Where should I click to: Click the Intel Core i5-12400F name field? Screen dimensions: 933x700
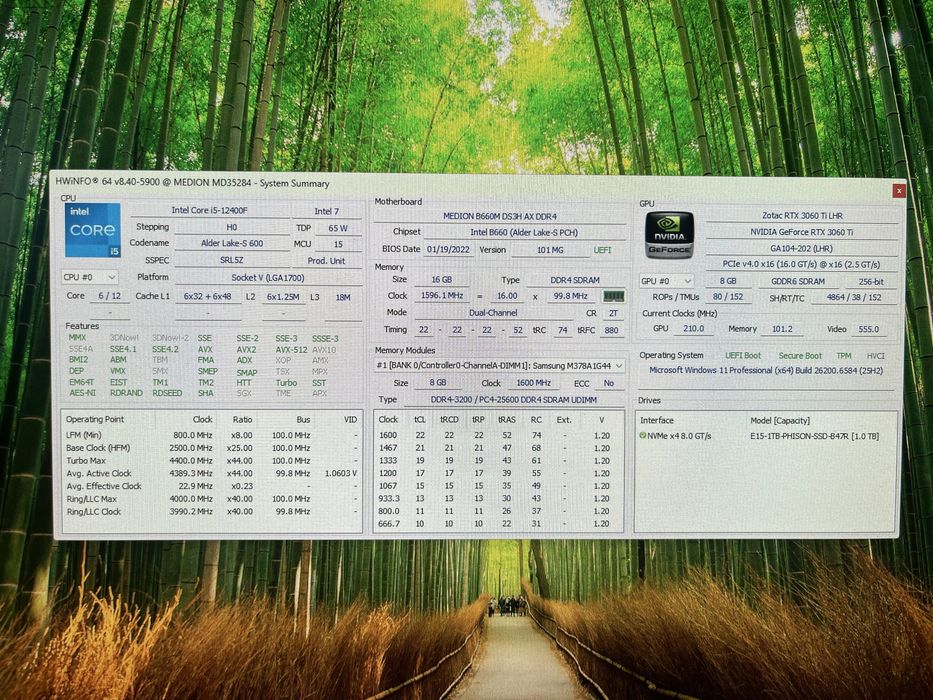[x=209, y=210]
